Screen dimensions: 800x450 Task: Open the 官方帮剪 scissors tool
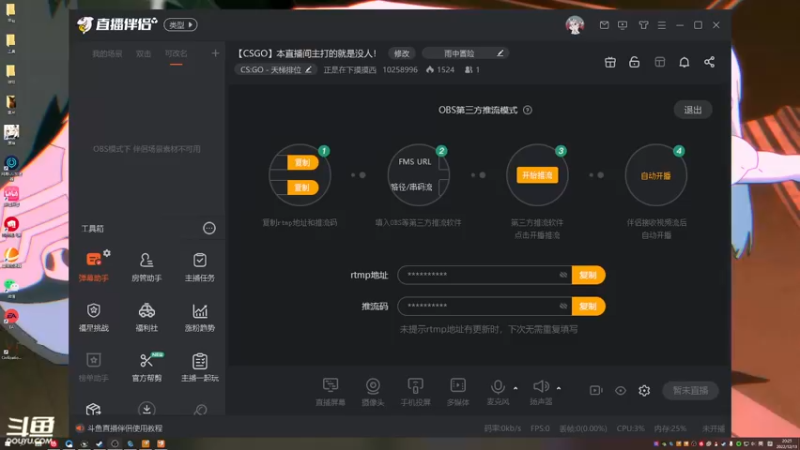[146, 366]
